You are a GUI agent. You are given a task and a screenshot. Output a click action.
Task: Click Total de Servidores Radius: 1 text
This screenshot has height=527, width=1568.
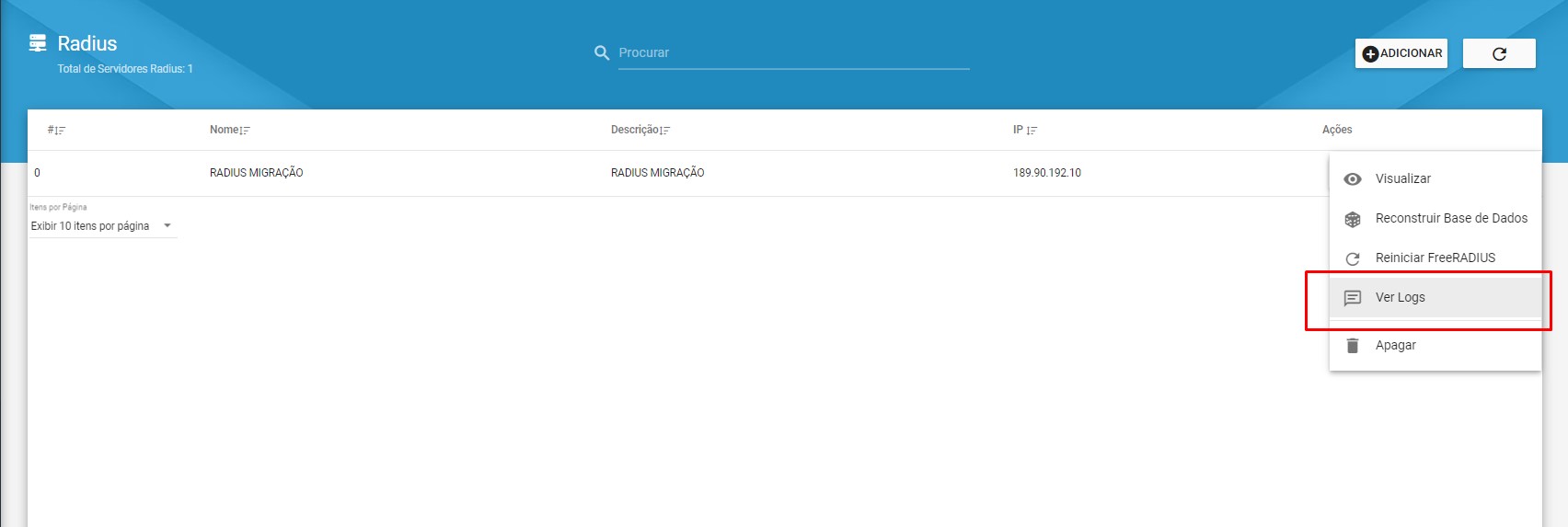click(x=125, y=69)
